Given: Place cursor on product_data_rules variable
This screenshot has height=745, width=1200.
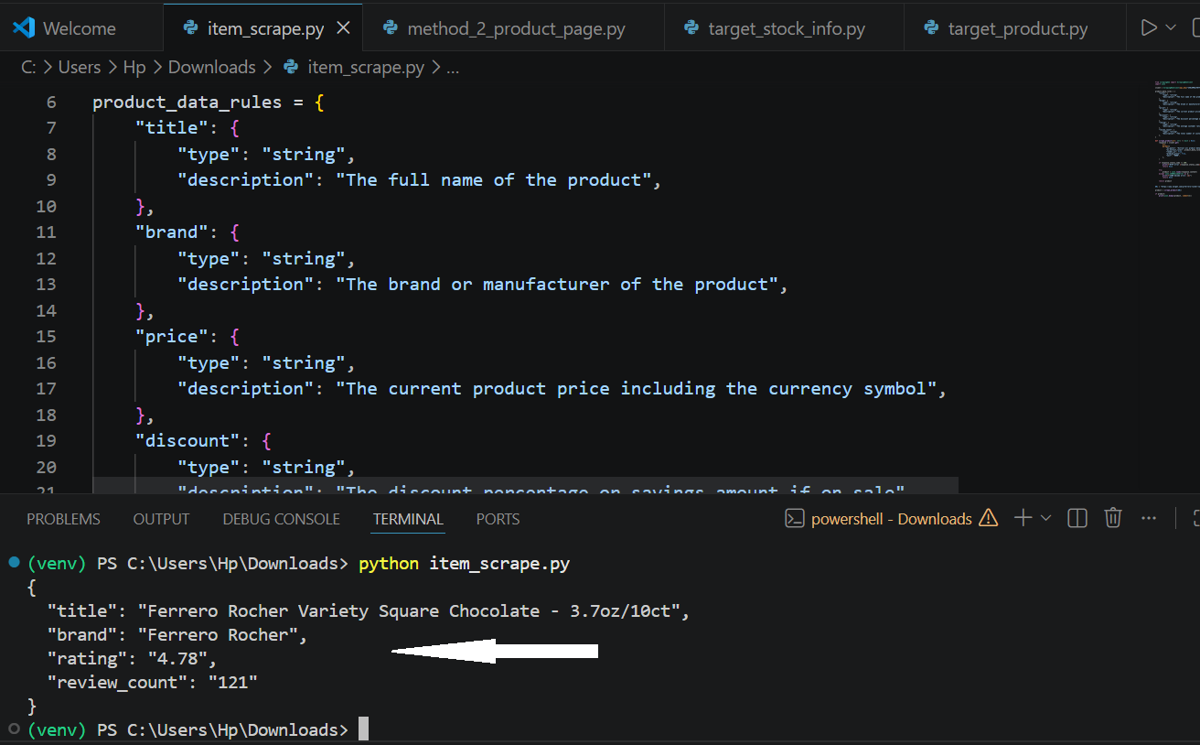Looking at the screenshot, I should coord(187,102).
